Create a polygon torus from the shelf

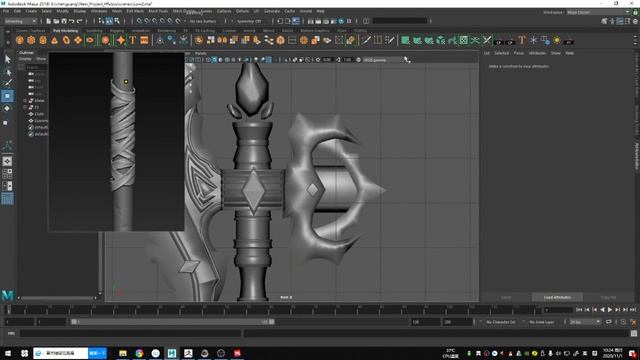pos(66,40)
